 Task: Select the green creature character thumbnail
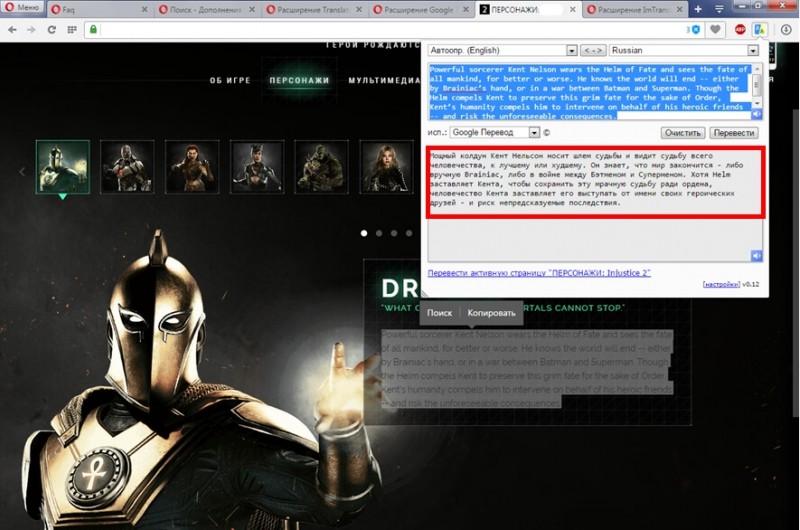click(x=321, y=167)
